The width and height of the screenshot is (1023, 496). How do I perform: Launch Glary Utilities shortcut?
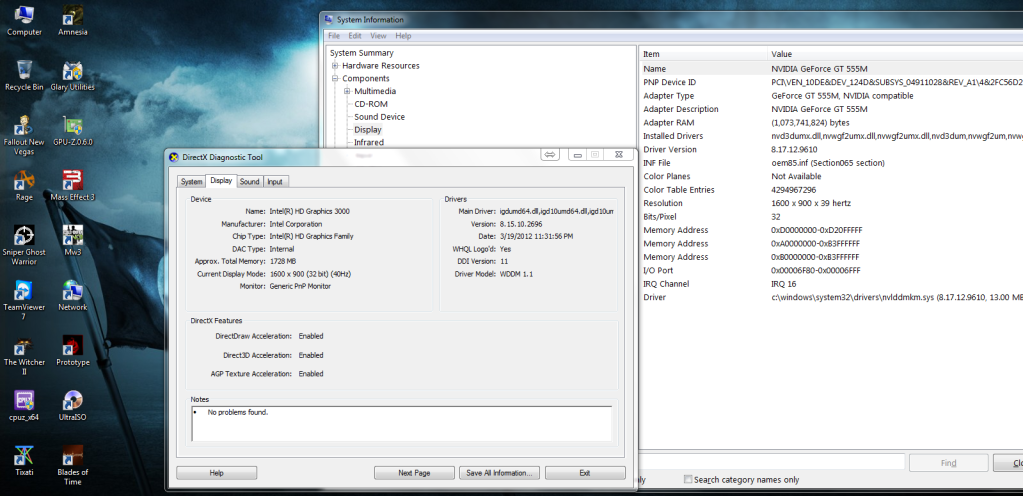tap(72, 74)
